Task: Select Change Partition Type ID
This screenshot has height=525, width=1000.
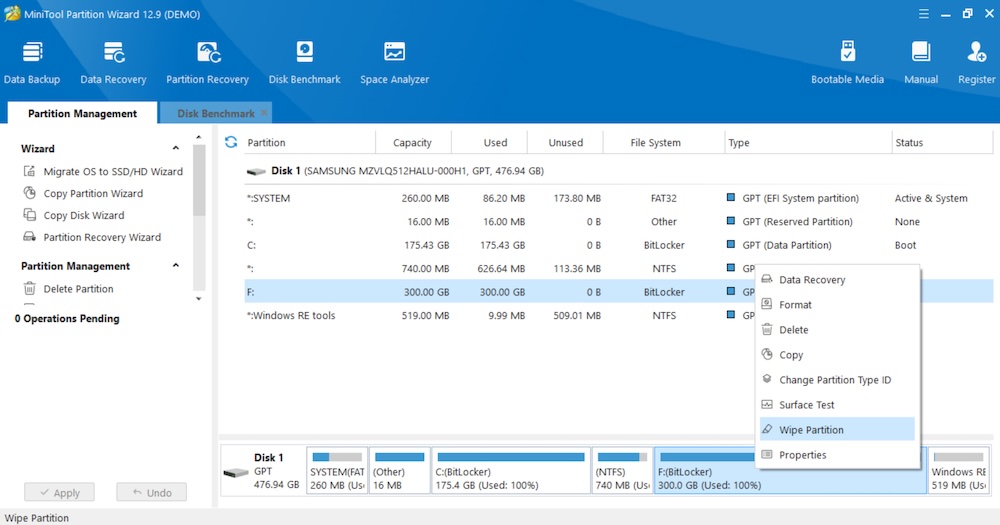Action: (x=837, y=380)
